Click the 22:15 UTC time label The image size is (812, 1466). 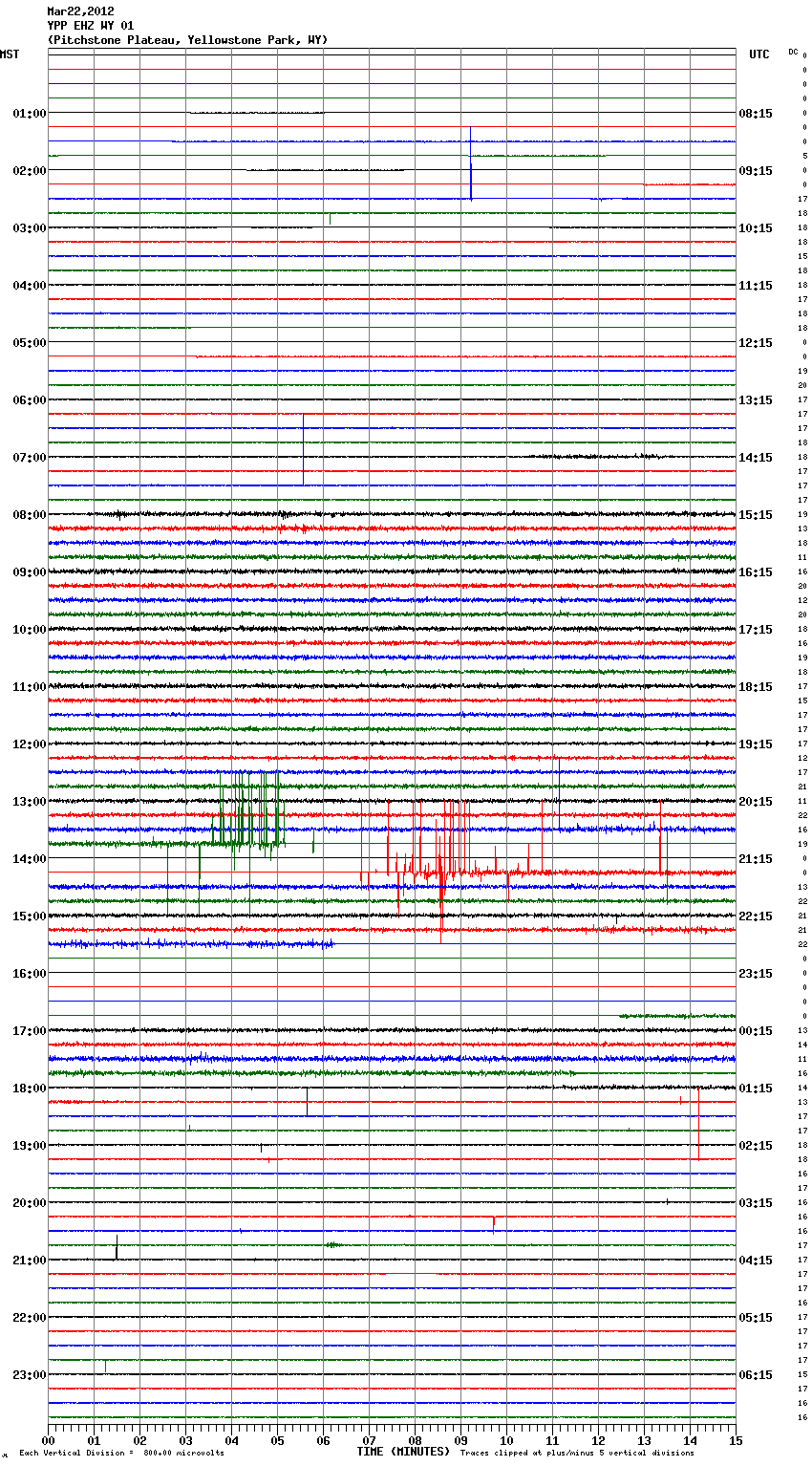756,916
